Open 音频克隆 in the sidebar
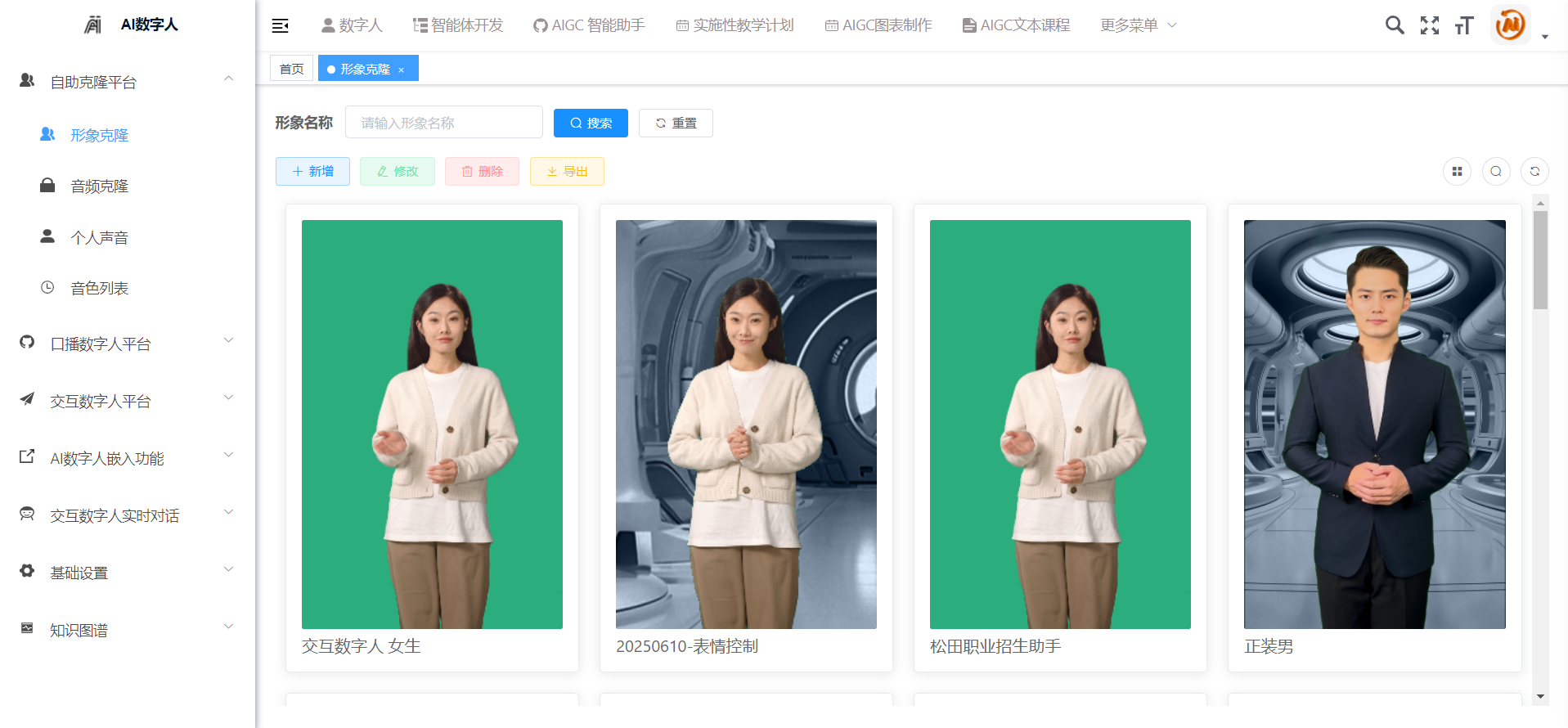 pos(128,186)
